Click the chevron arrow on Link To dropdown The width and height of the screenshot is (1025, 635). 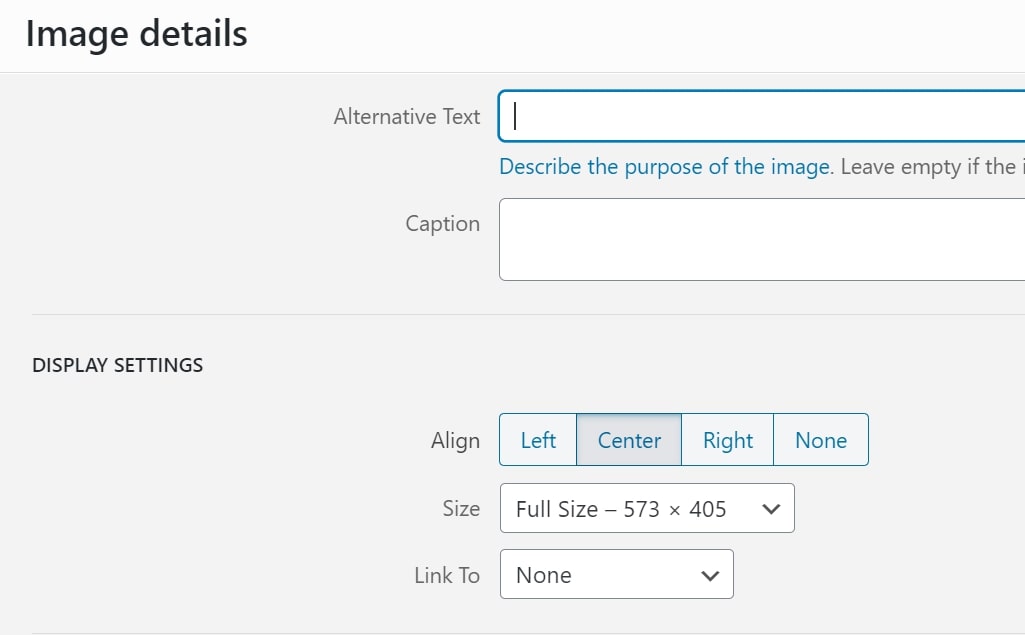[x=710, y=575]
